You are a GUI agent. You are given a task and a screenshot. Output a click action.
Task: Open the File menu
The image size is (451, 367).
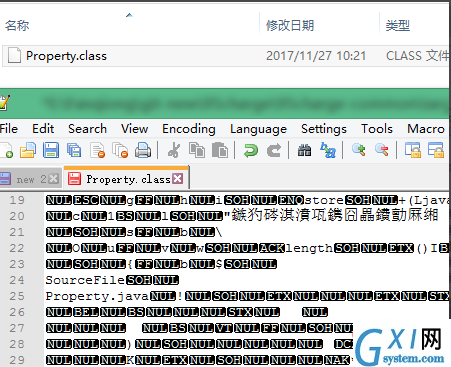tap(9, 129)
